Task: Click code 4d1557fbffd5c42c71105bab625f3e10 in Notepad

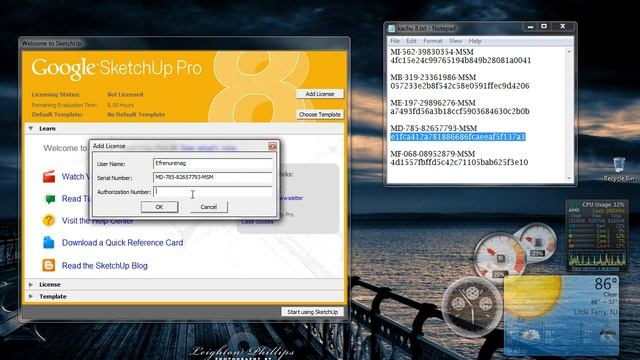Action: click(x=459, y=162)
